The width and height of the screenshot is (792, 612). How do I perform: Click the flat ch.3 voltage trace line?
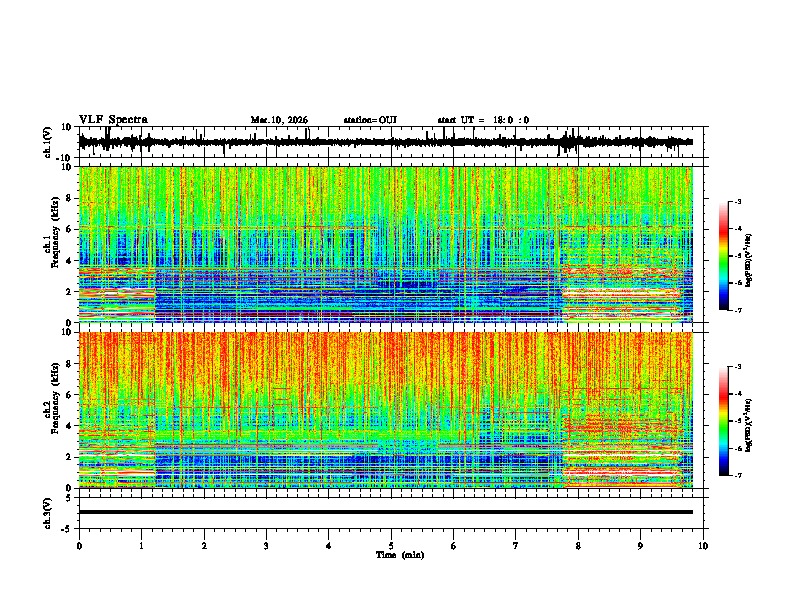pyautogui.click(x=386, y=512)
